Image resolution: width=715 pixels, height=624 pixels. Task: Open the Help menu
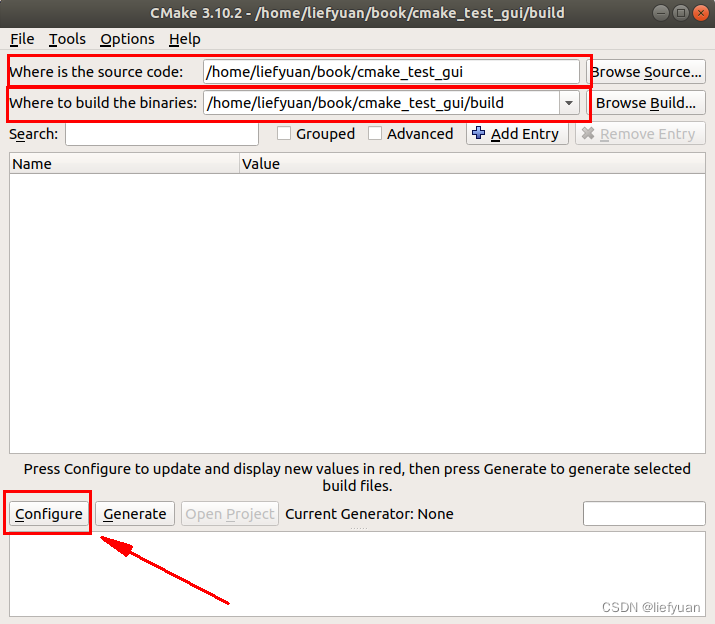click(184, 39)
